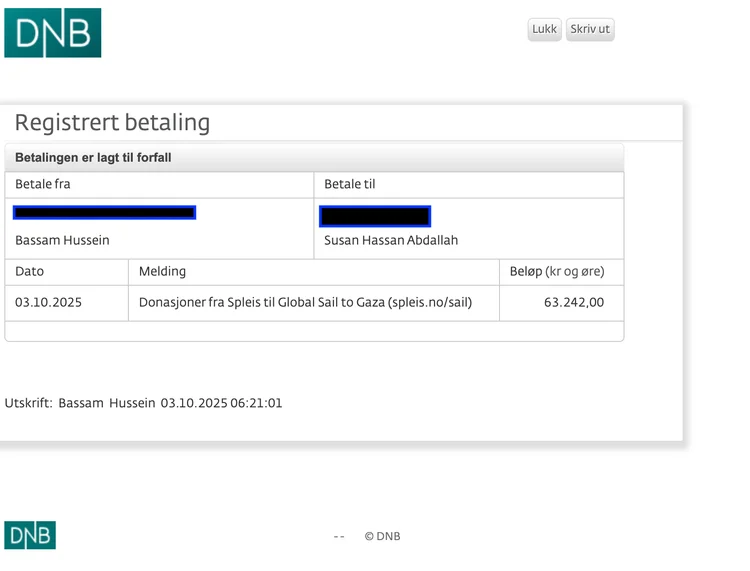Image resolution: width=750 pixels, height=571 pixels.
Task: Click the small DNB logo in the footer
Action: click(x=30, y=535)
